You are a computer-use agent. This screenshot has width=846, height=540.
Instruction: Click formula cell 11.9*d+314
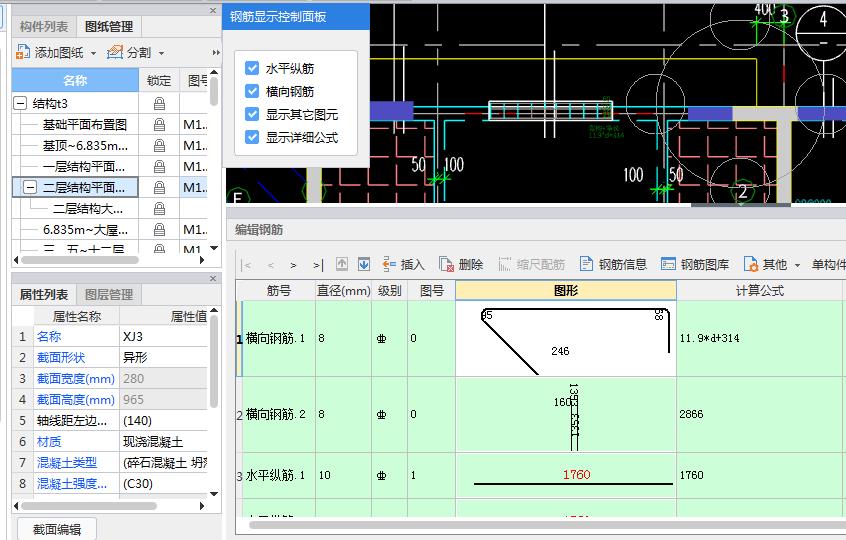[759, 338]
